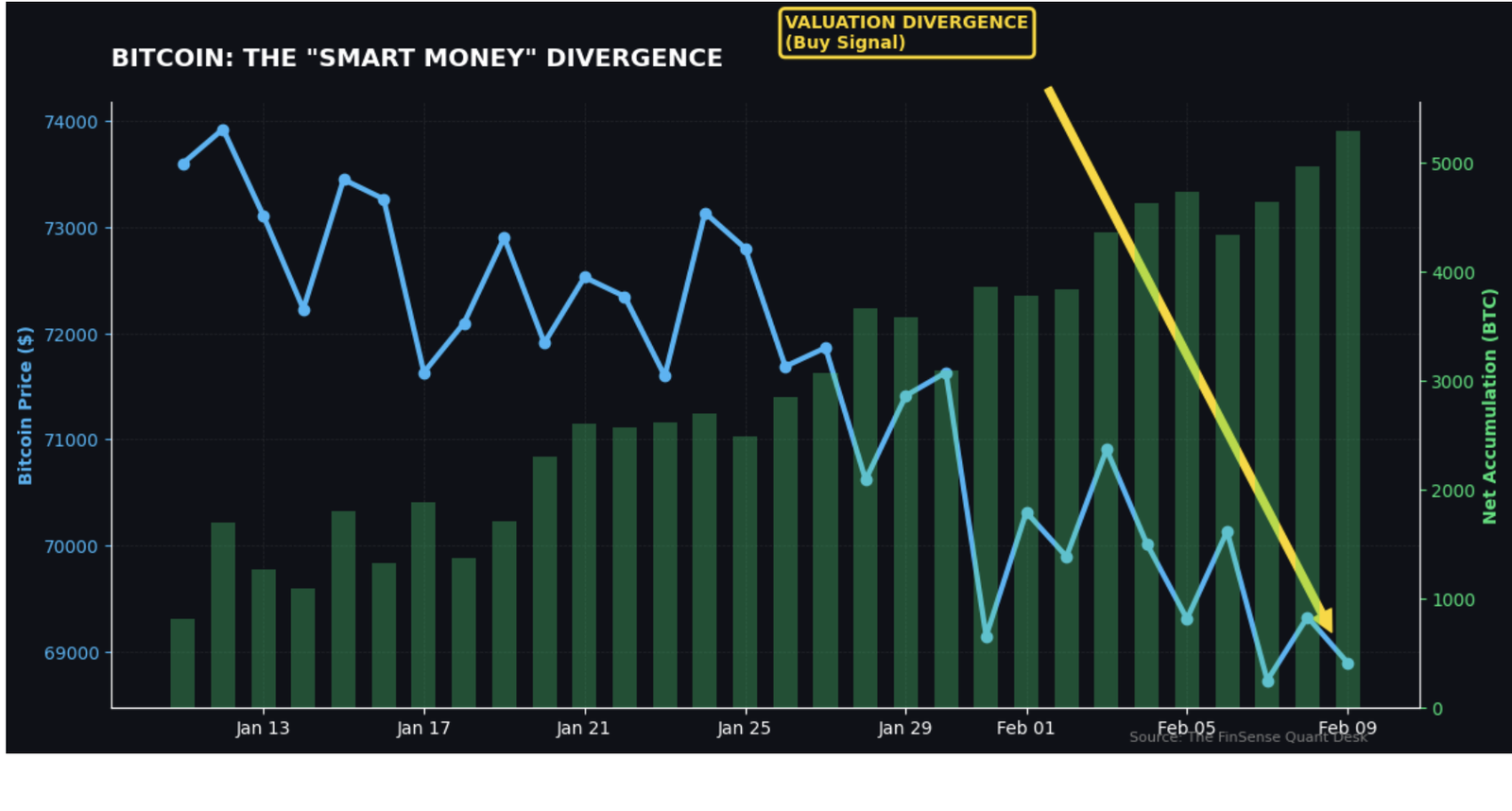Click the Jan 21 date tick label
The image size is (1512, 811).
click(x=583, y=728)
